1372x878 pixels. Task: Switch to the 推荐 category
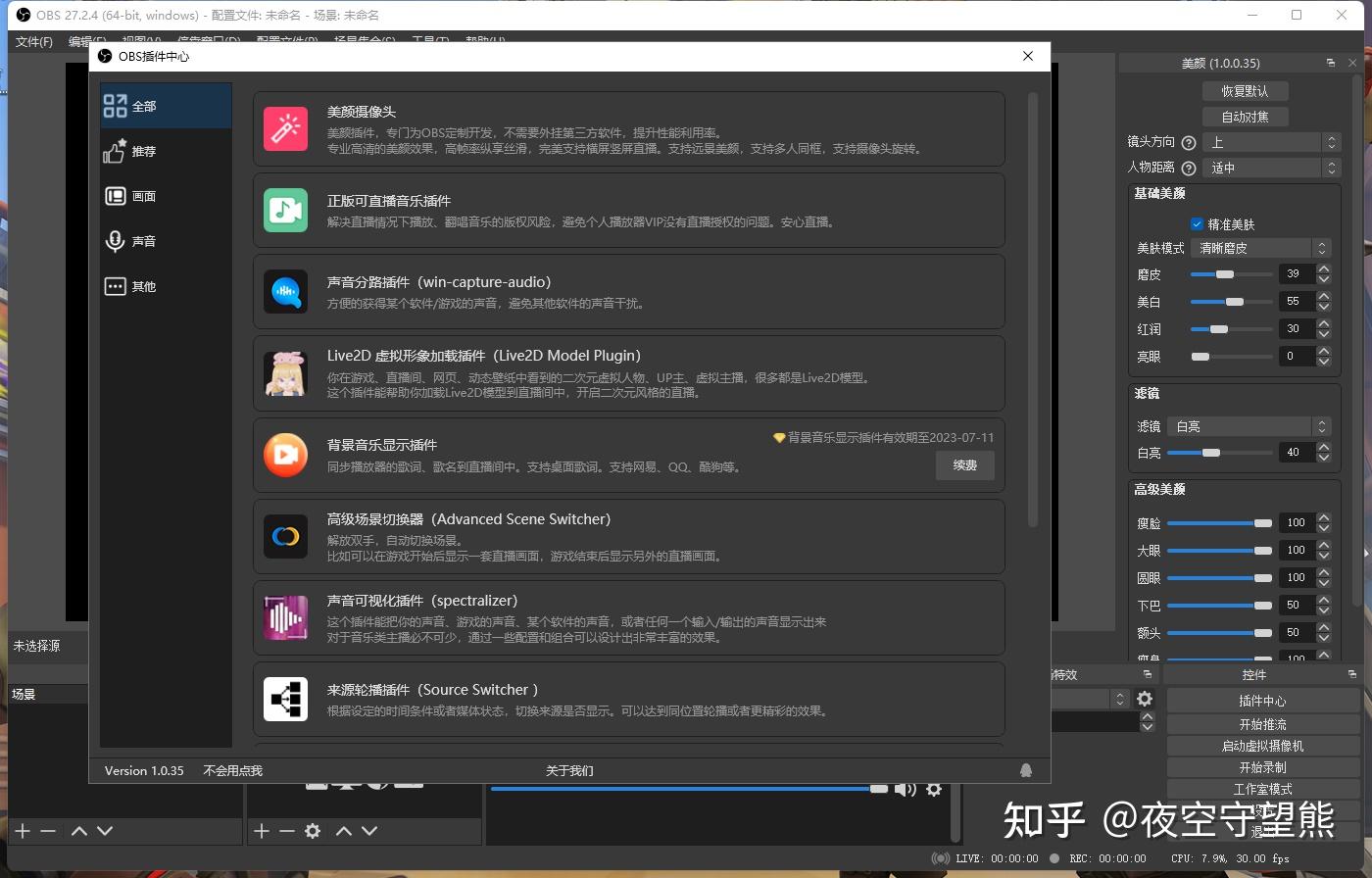[x=166, y=151]
